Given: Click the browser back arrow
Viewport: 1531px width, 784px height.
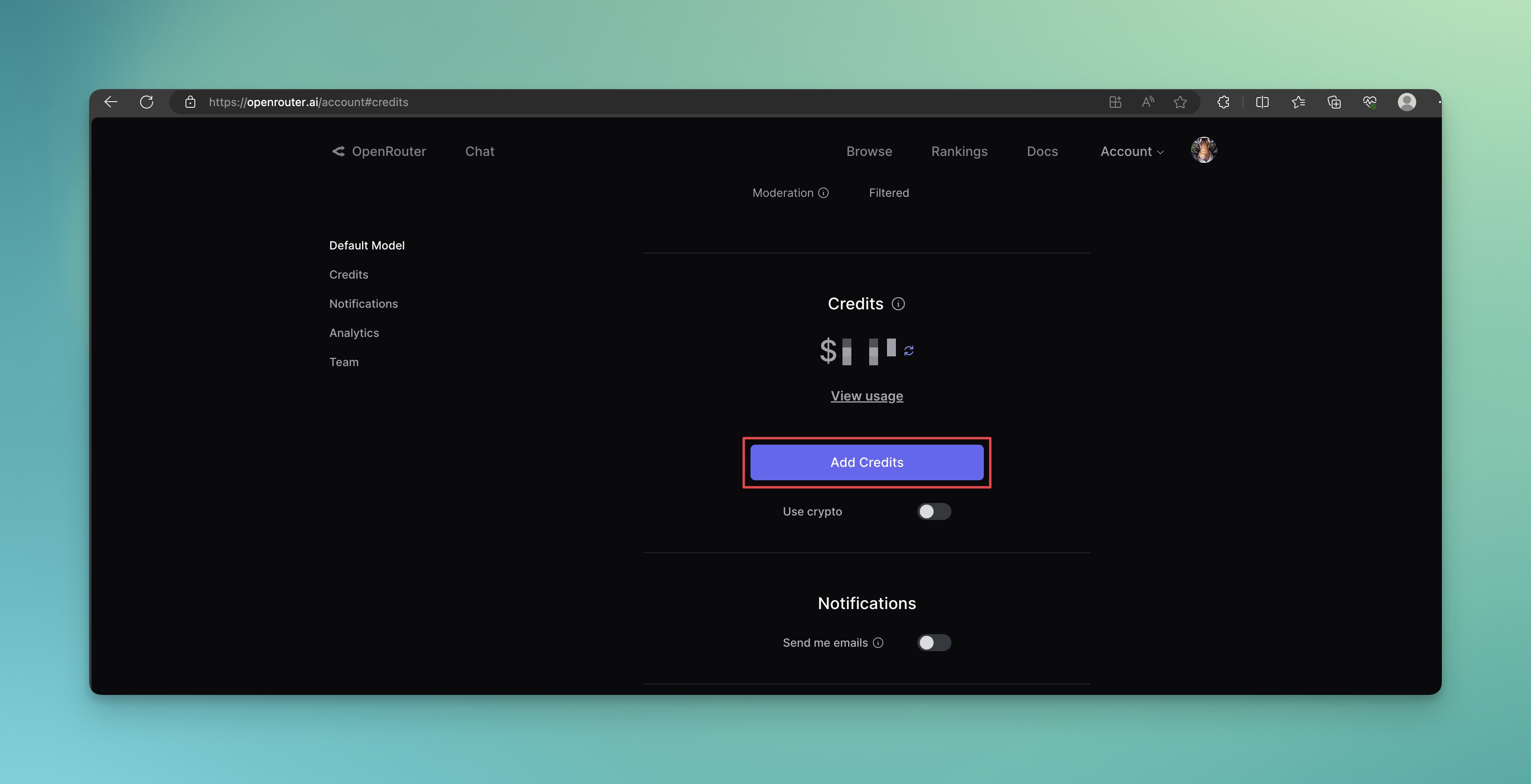Looking at the screenshot, I should tap(111, 102).
